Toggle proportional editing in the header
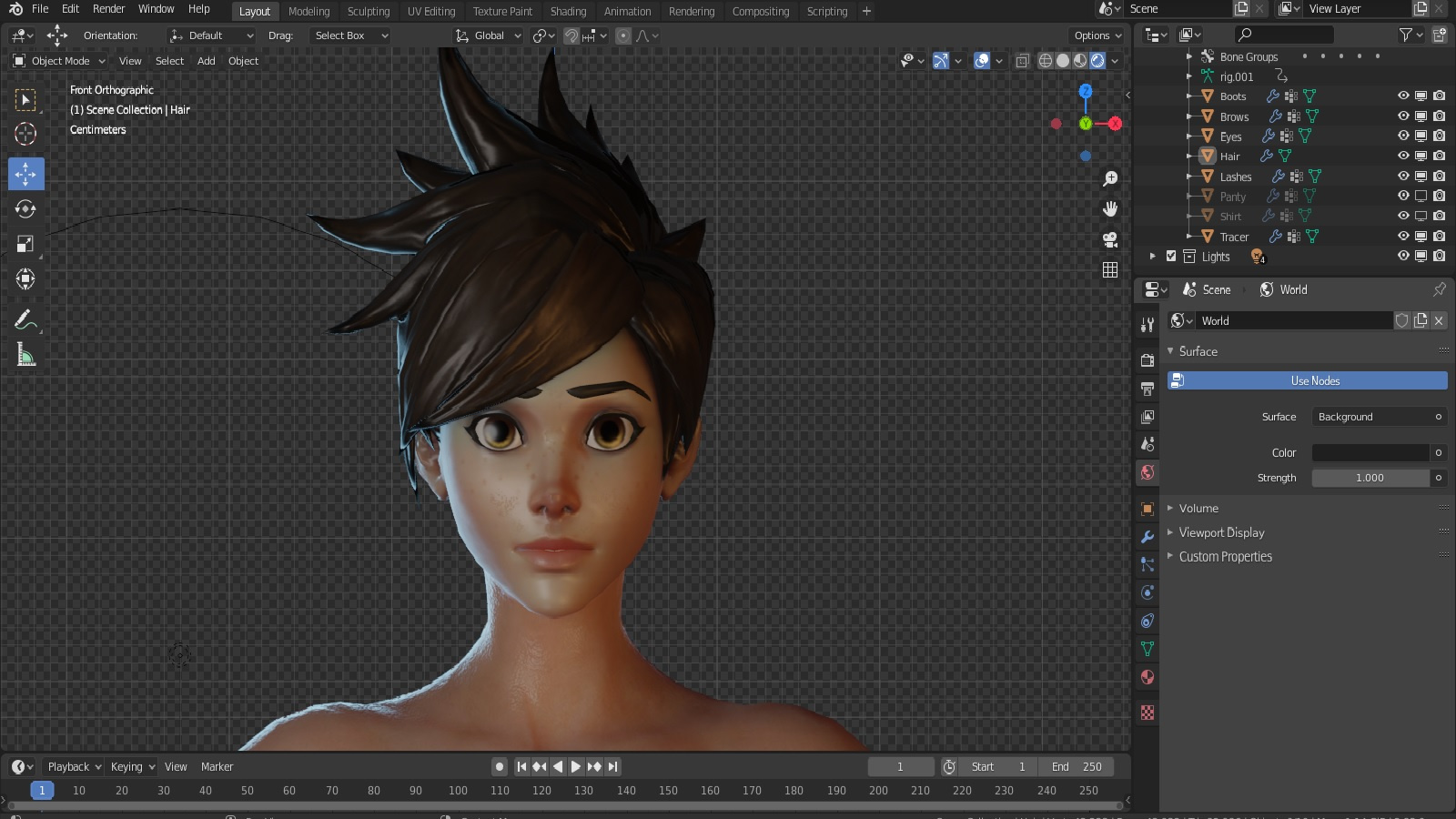This screenshot has width=1456, height=819. click(x=623, y=35)
